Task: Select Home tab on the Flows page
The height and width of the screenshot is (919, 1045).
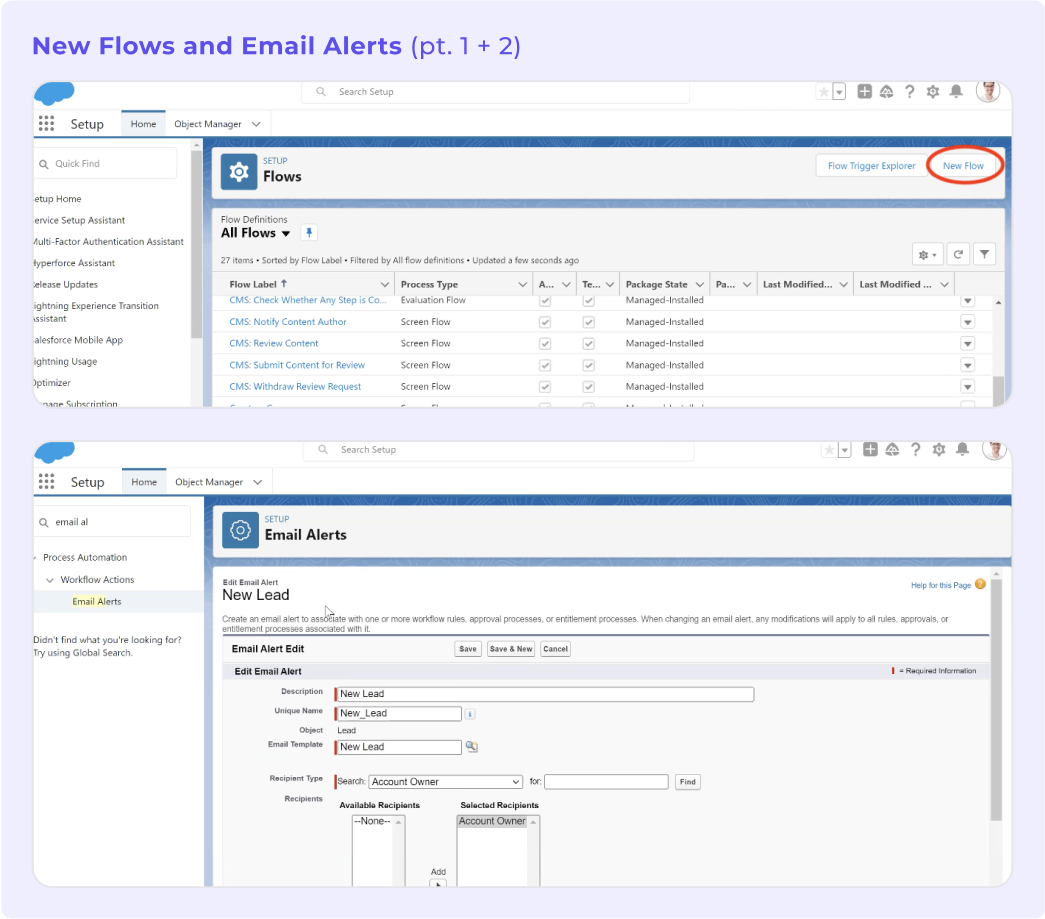Action: click(143, 124)
